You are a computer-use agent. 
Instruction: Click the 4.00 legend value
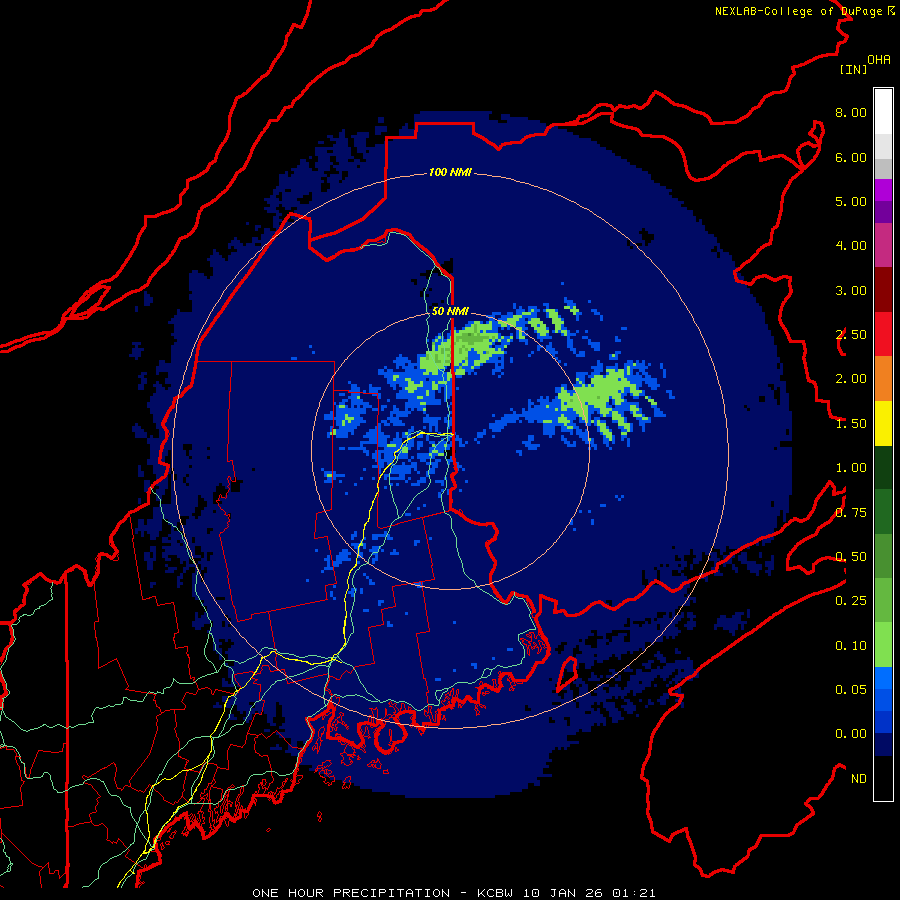[851, 246]
